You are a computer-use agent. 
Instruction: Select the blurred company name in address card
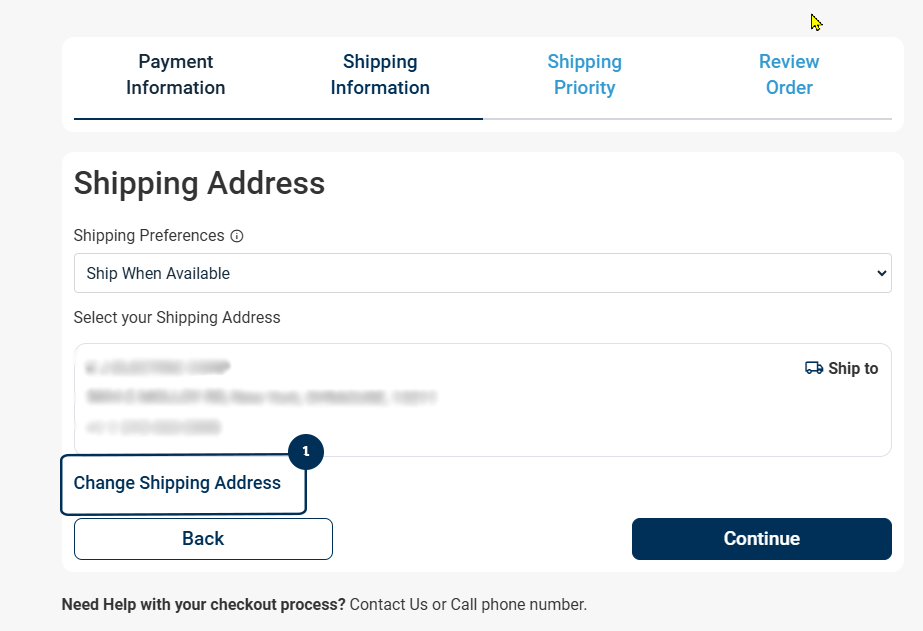tap(158, 368)
